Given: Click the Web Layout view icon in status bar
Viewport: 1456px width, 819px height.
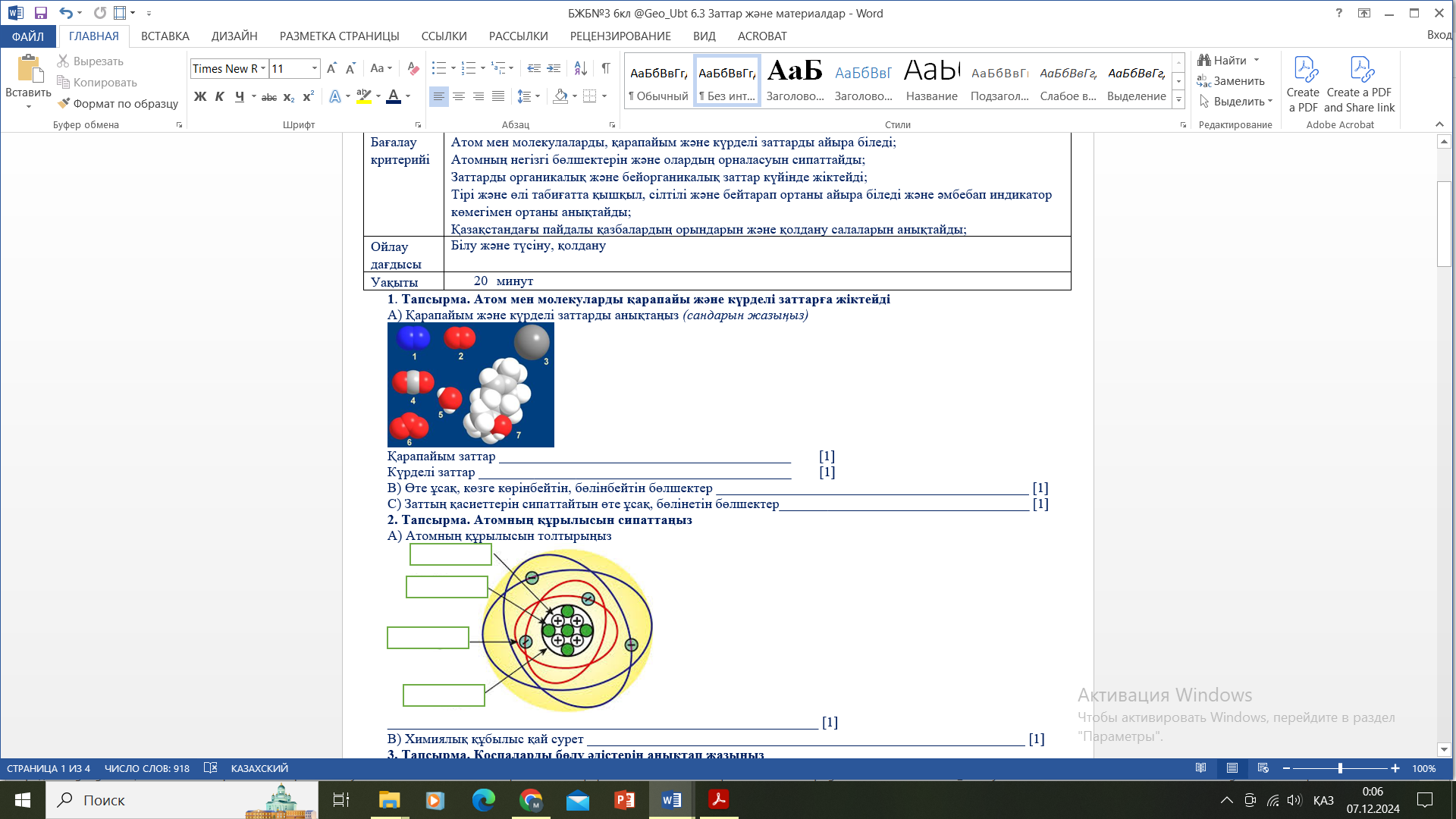Looking at the screenshot, I should (x=1263, y=768).
